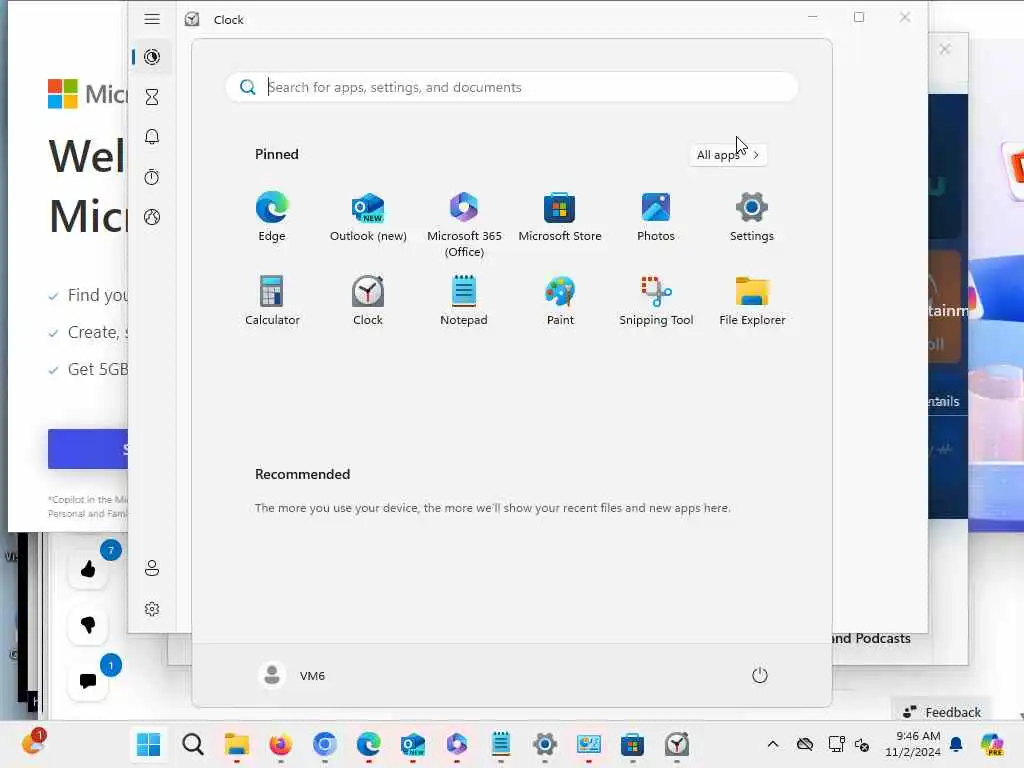Click the Feedback button
The height and width of the screenshot is (768, 1024).
point(942,712)
